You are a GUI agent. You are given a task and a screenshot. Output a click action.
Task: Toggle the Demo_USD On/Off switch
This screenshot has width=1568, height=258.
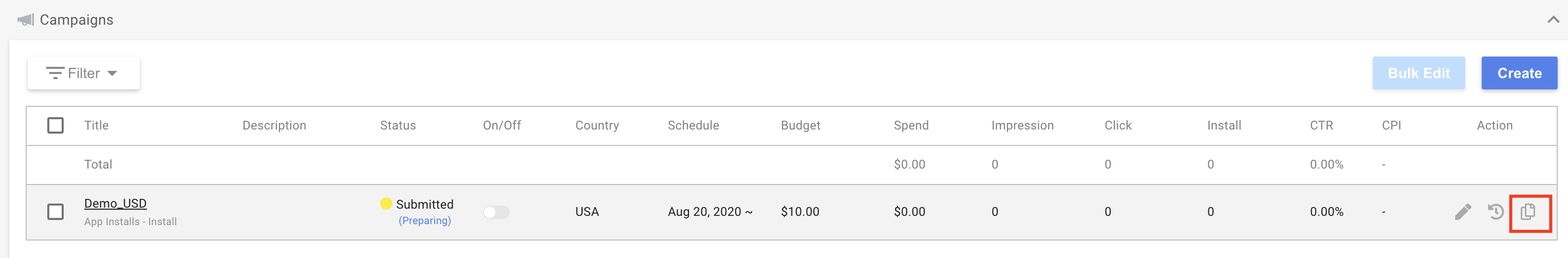tap(496, 212)
